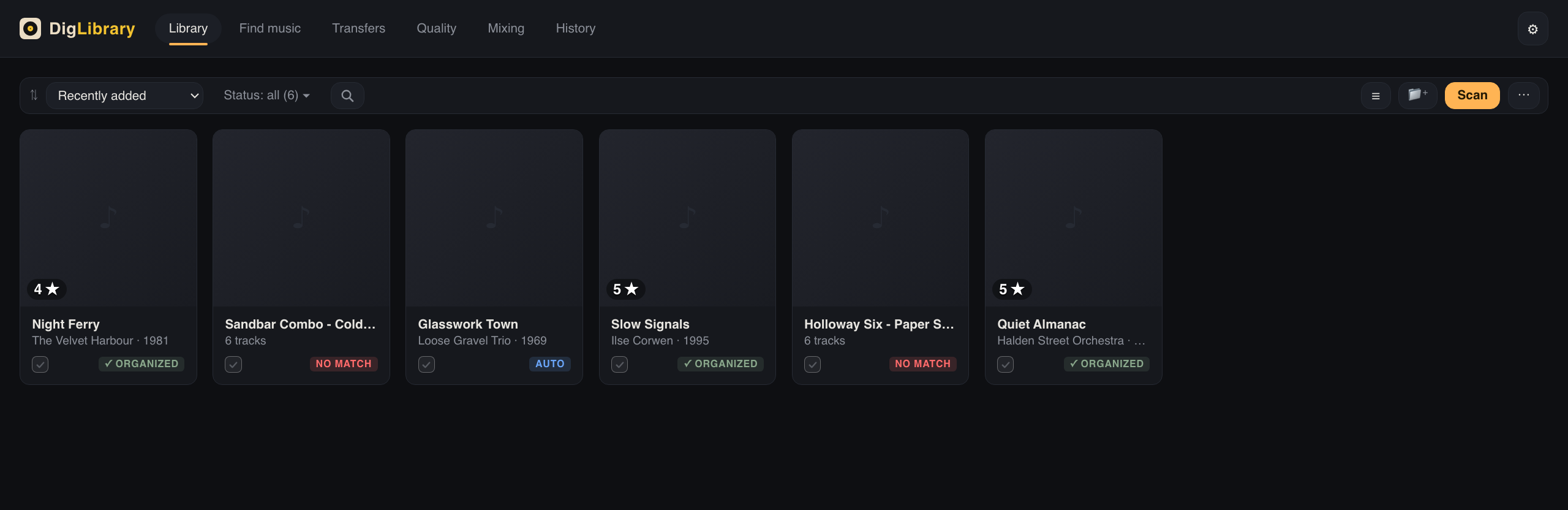Screen dimensions: 1568x510
Task: Click the Glasswork Town title text
Action: (x=468, y=324)
